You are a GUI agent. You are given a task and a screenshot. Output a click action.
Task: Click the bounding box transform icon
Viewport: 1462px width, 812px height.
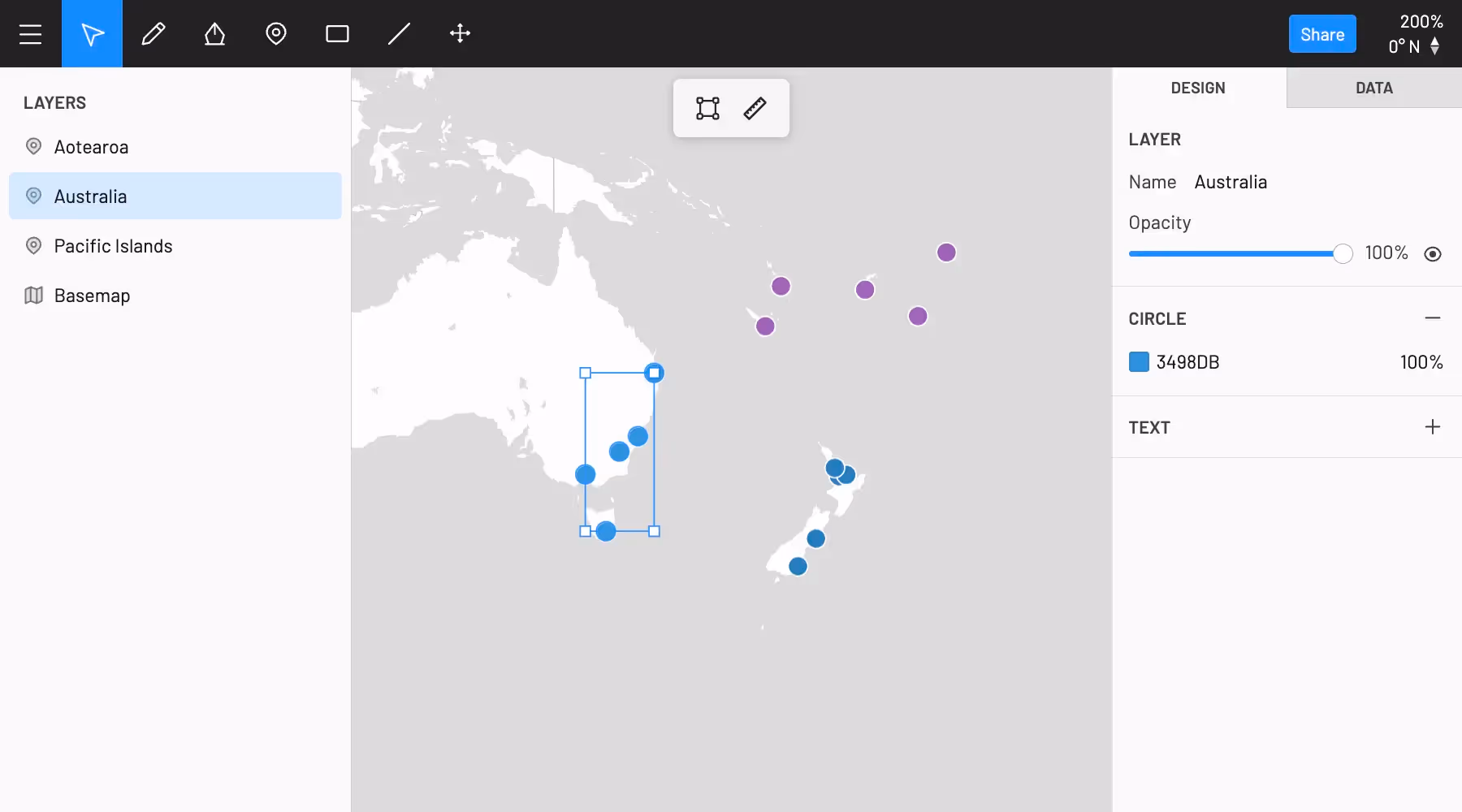click(707, 108)
